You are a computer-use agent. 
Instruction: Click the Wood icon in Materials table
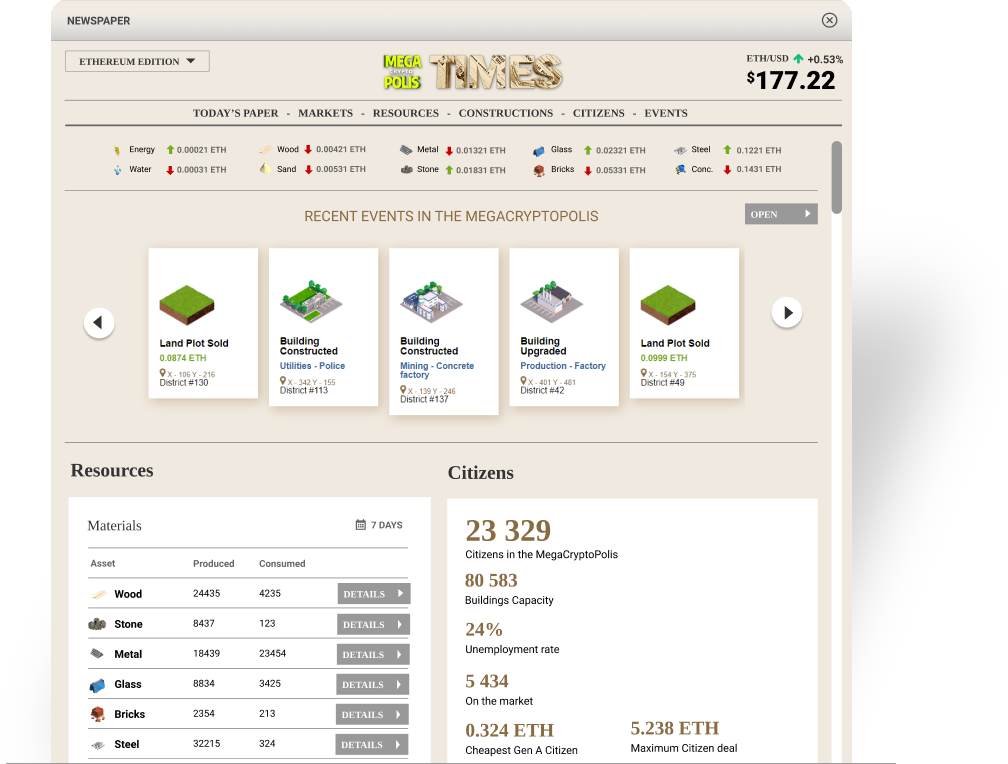(98, 594)
